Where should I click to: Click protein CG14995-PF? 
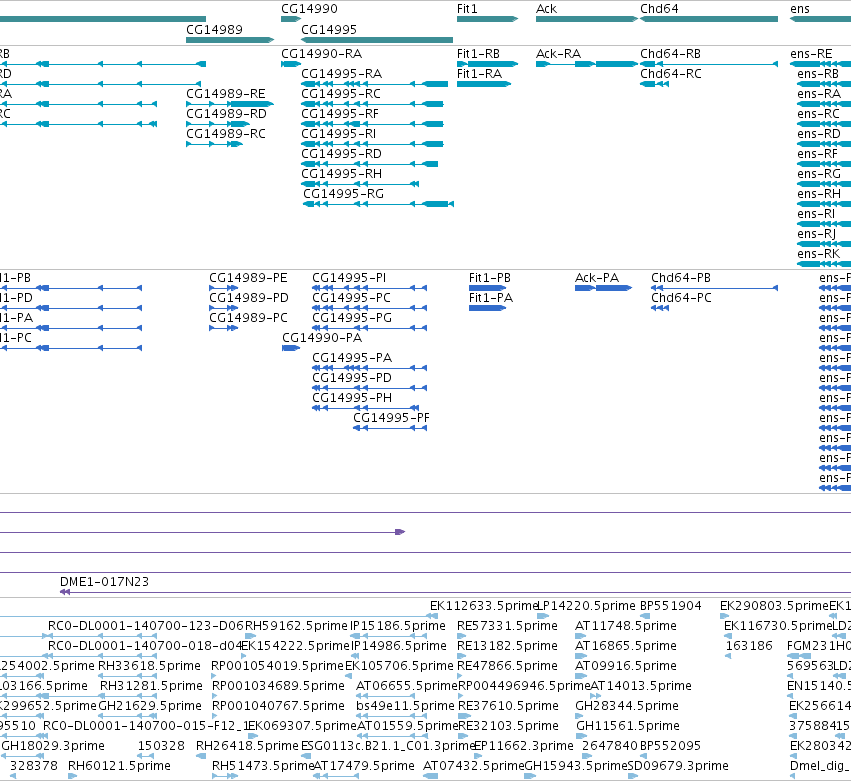pos(390,428)
